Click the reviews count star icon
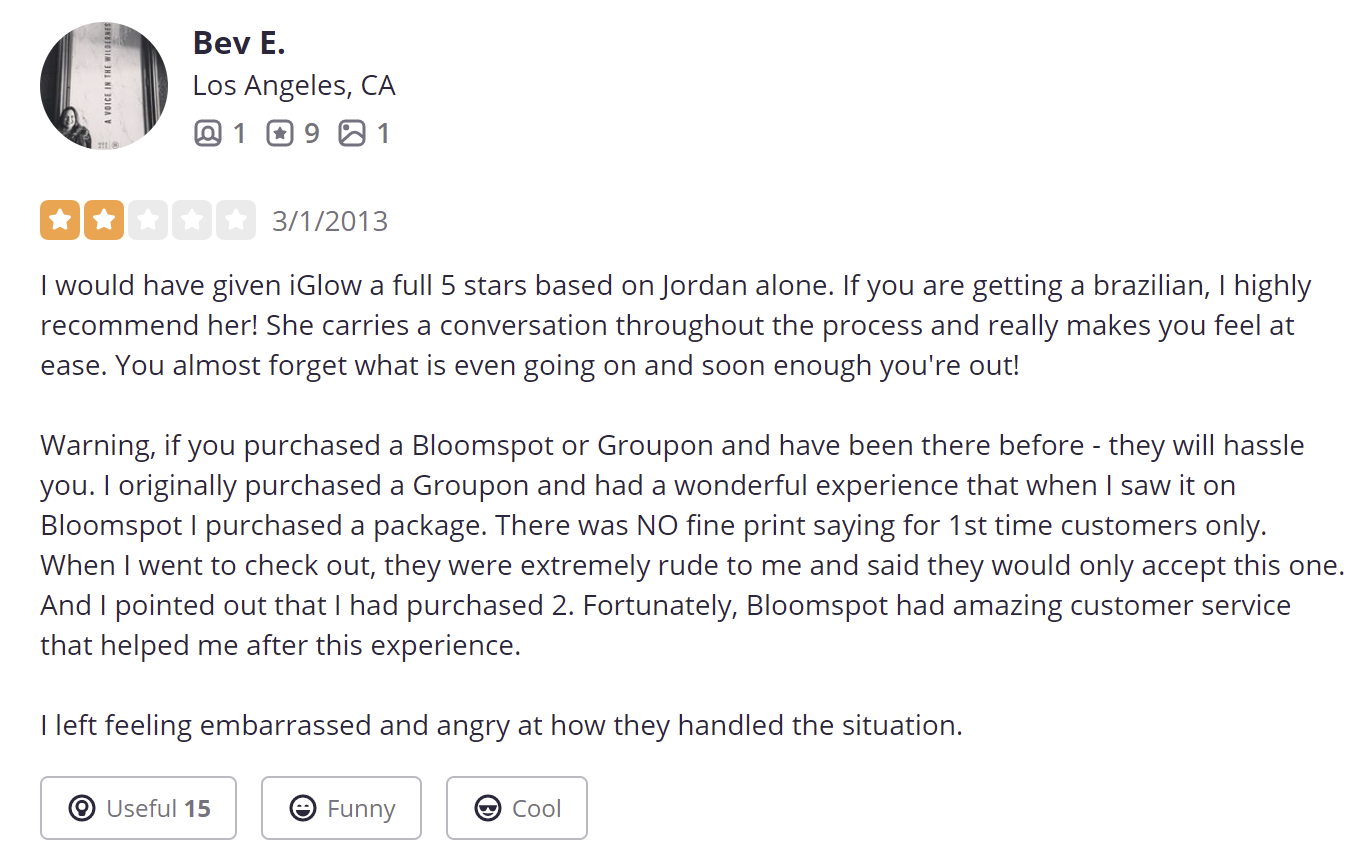1361x845 pixels. (x=280, y=133)
